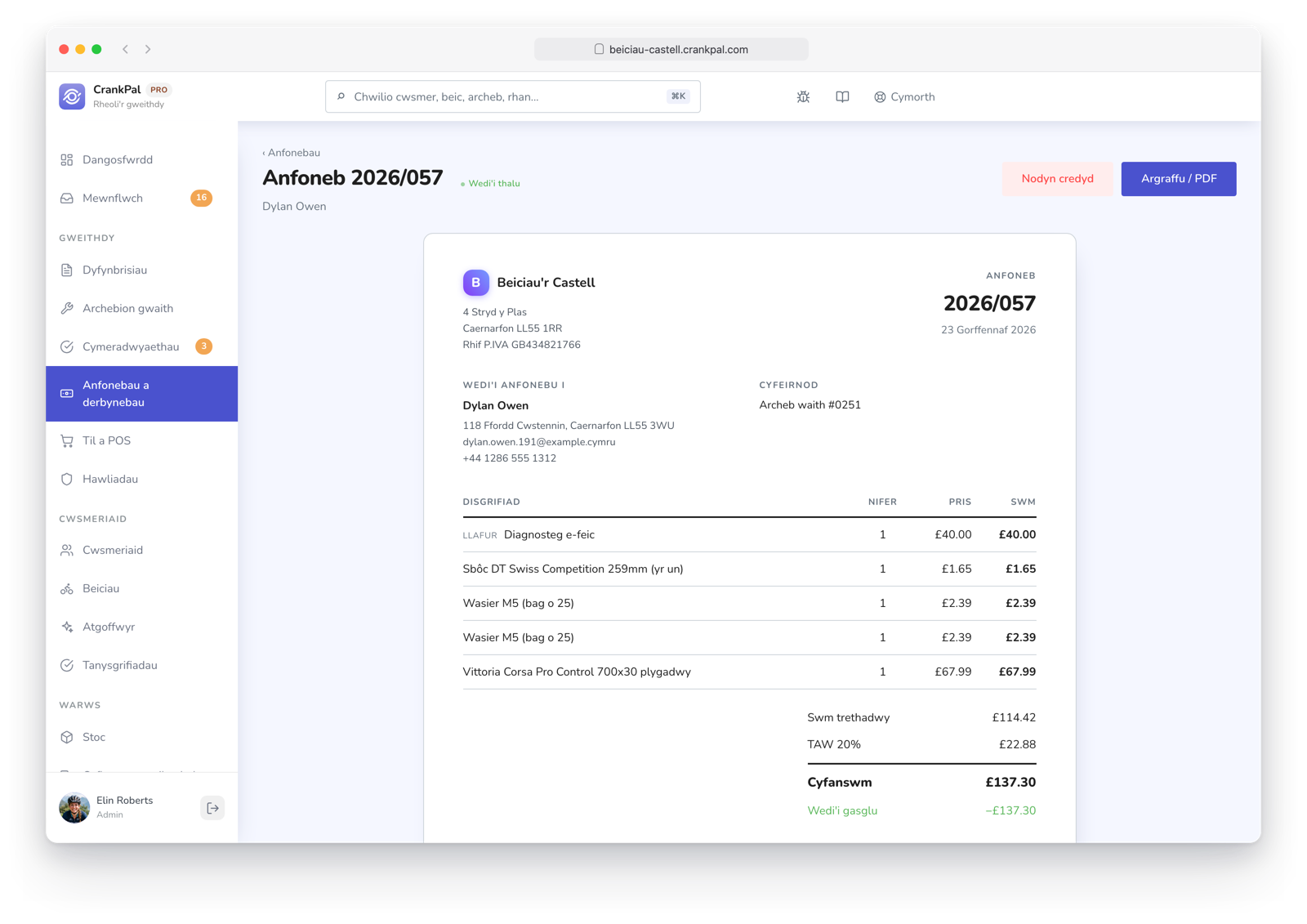1307x924 pixels.
Task: Click the Beiciau bicycle icon
Action: point(67,589)
